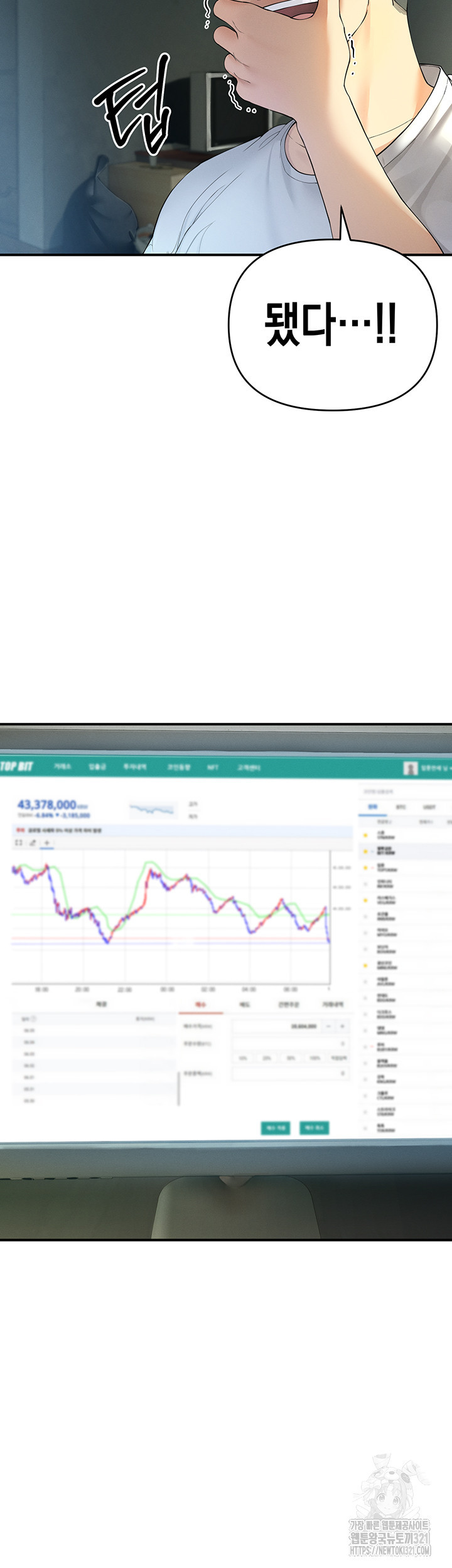Screen dimensions: 452x1568
Task: Click the order quantity input field
Action: [290, 1044]
